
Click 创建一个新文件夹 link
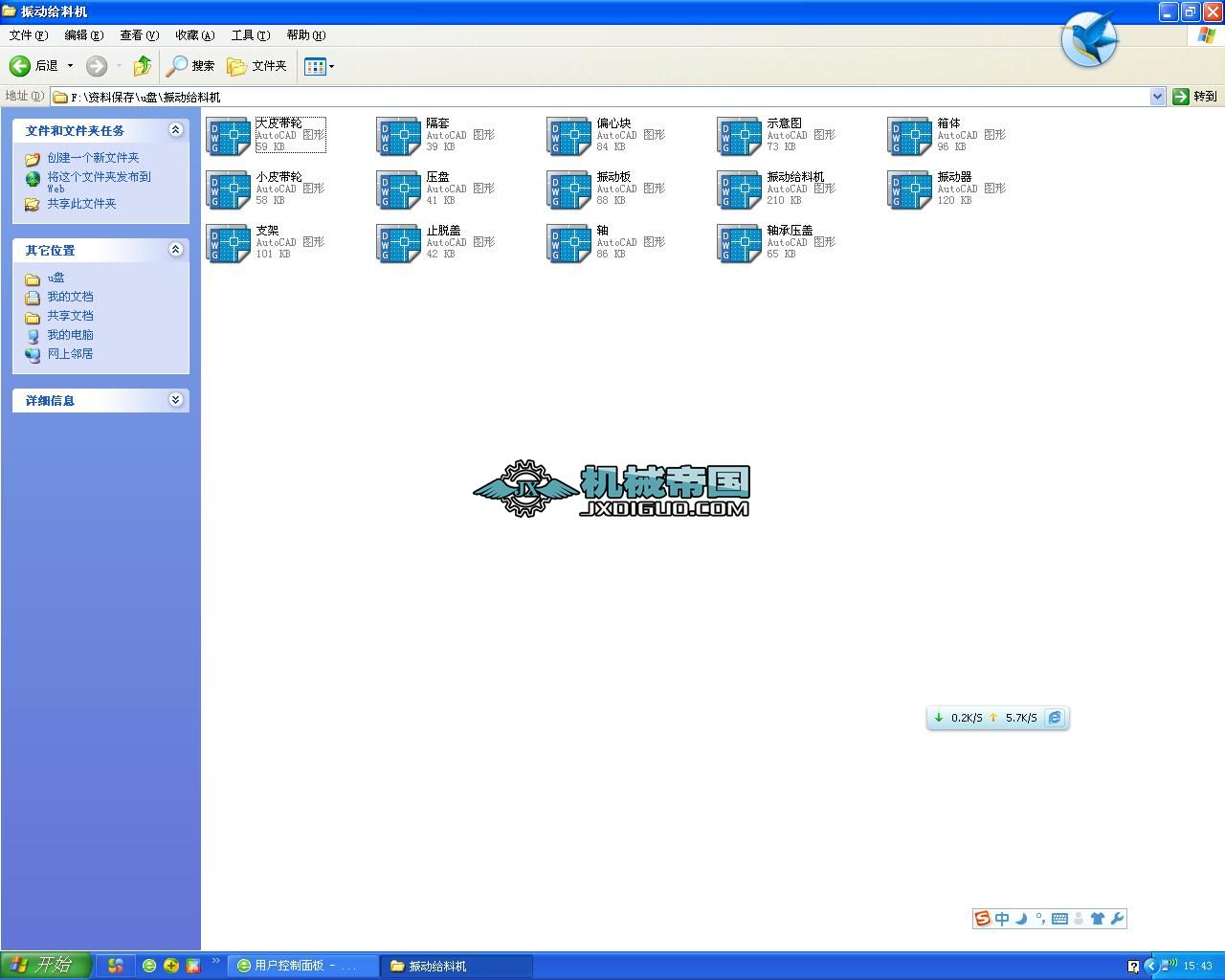click(93, 158)
